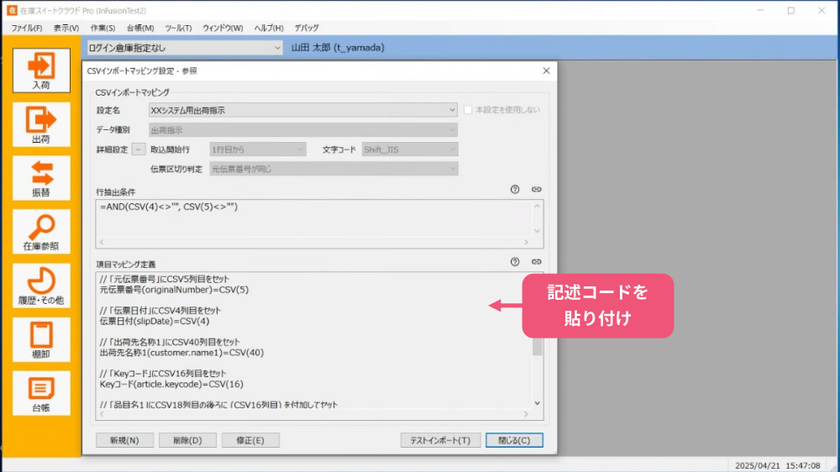Open 履歴・その他 history icon
This screenshot has height=472, width=840.
(41, 286)
